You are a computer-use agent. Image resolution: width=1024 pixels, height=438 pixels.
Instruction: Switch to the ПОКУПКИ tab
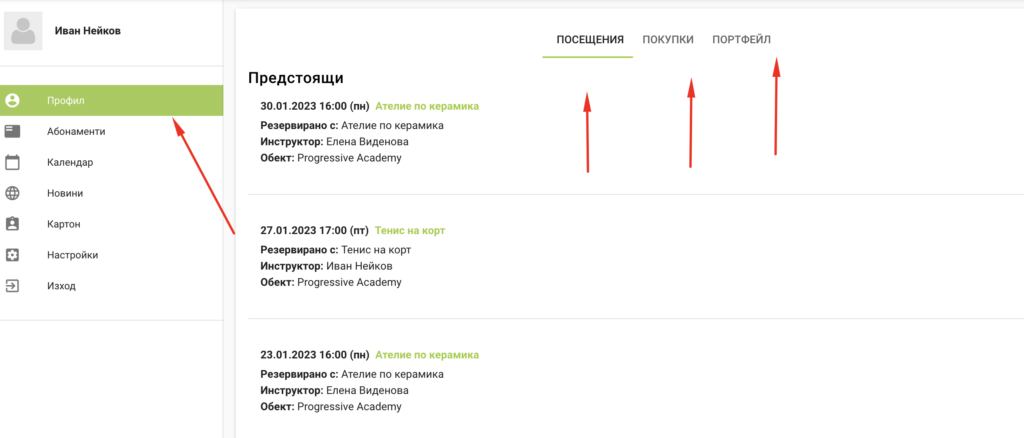[668, 40]
